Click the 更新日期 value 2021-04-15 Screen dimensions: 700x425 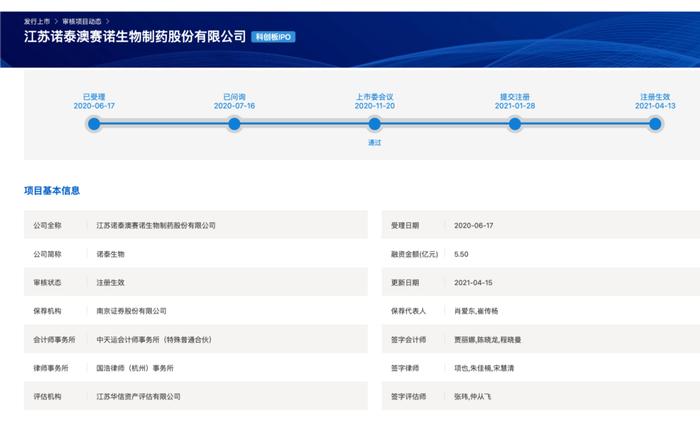click(473, 283)
